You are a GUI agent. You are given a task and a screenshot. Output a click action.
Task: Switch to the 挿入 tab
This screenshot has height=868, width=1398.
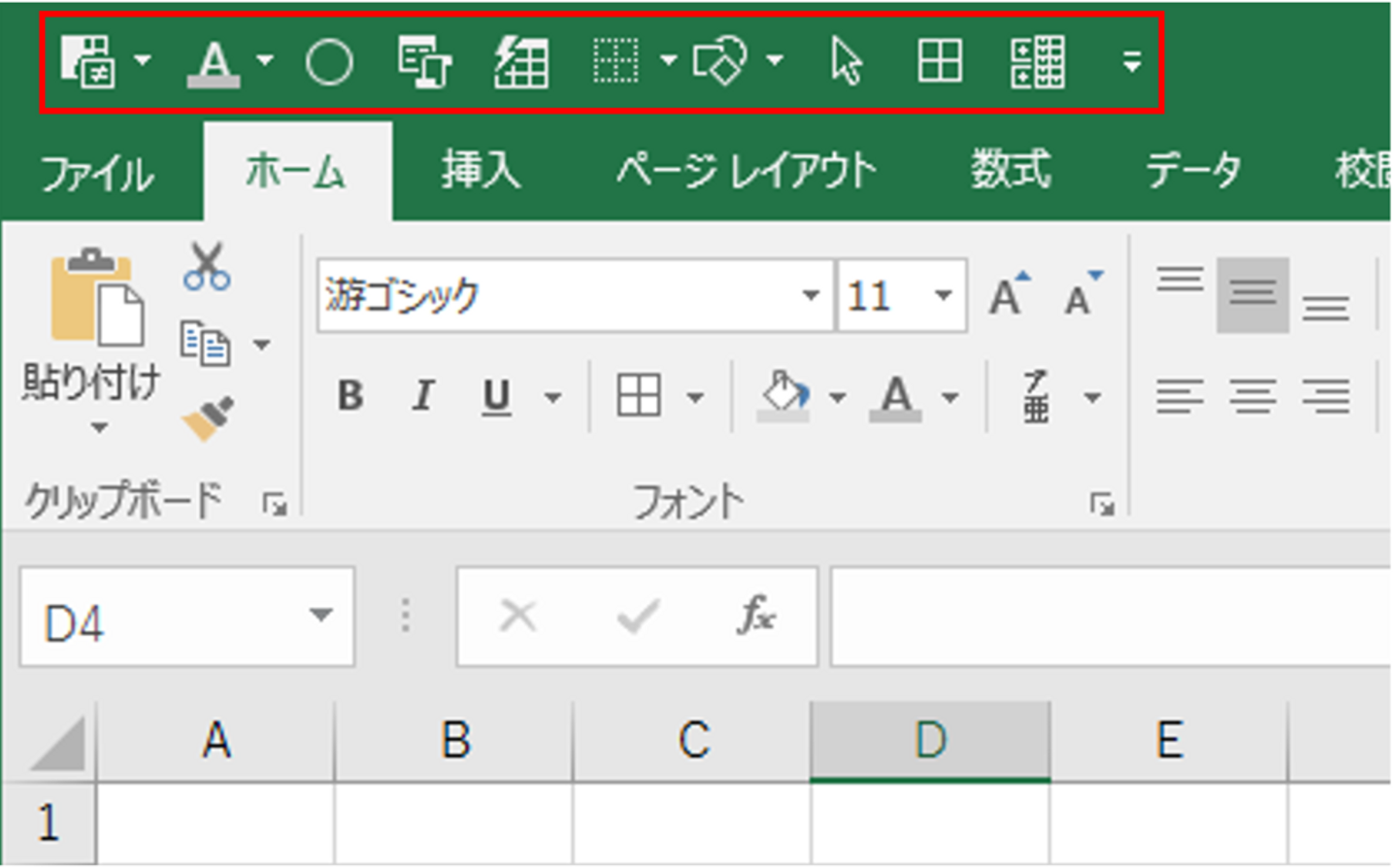(x=482, y=171)
